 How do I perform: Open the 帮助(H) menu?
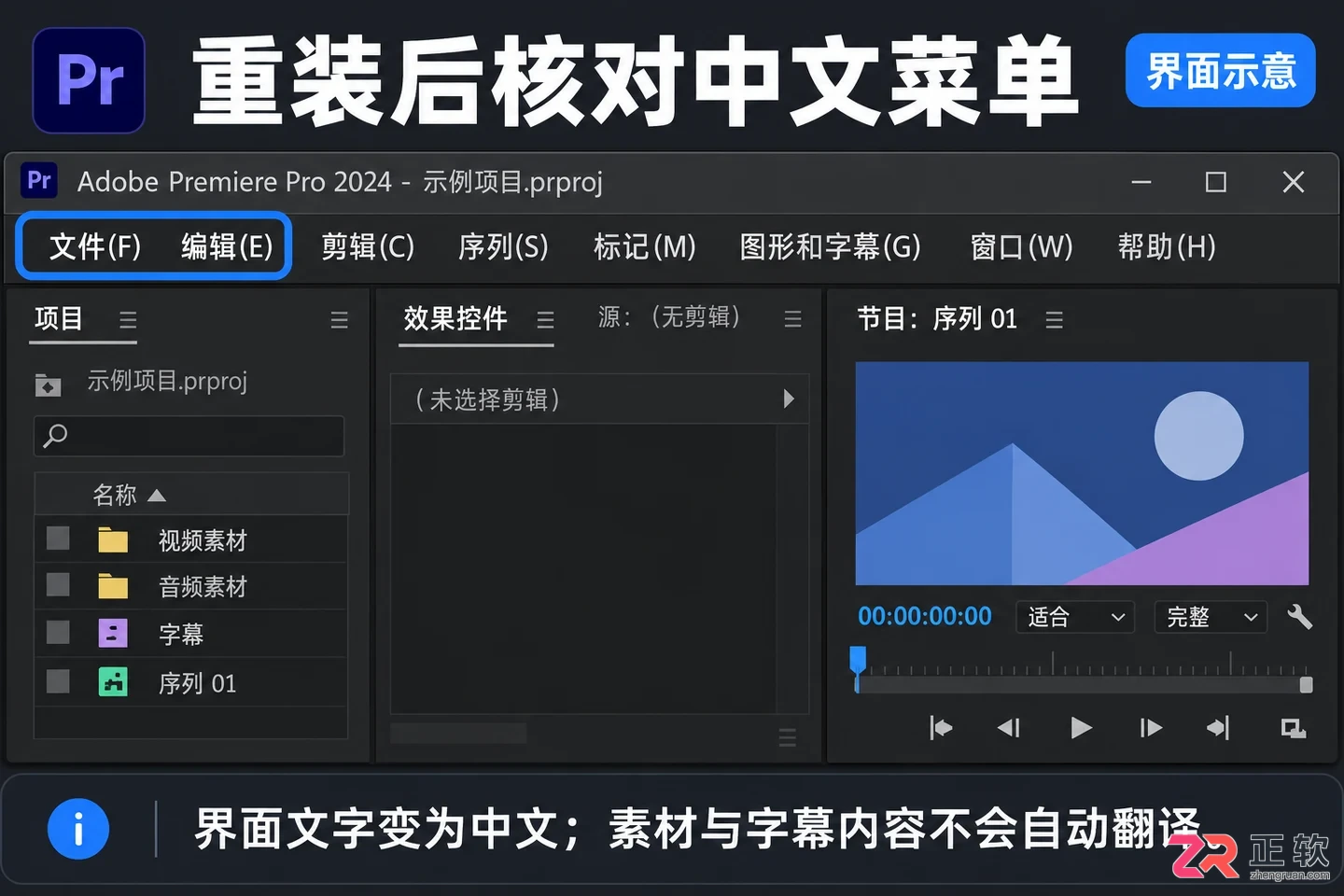coord(1167,246)
